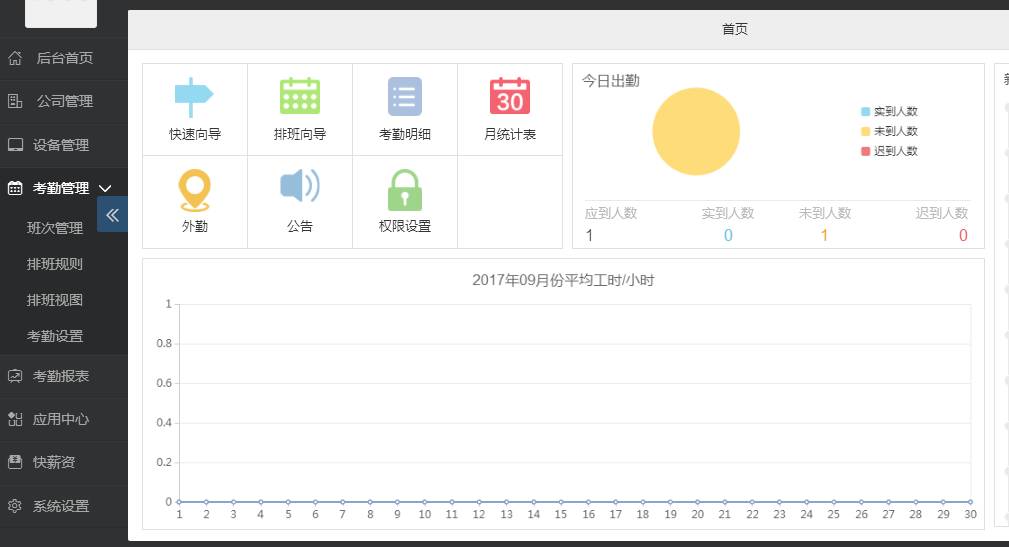Open 公司管理 menu item
The height and width of the screenshot is (547, 1009).
click(64, 101)
